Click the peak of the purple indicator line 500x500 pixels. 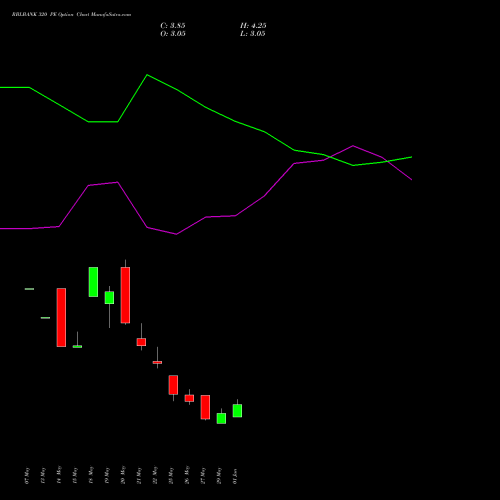tap(353, 146)
